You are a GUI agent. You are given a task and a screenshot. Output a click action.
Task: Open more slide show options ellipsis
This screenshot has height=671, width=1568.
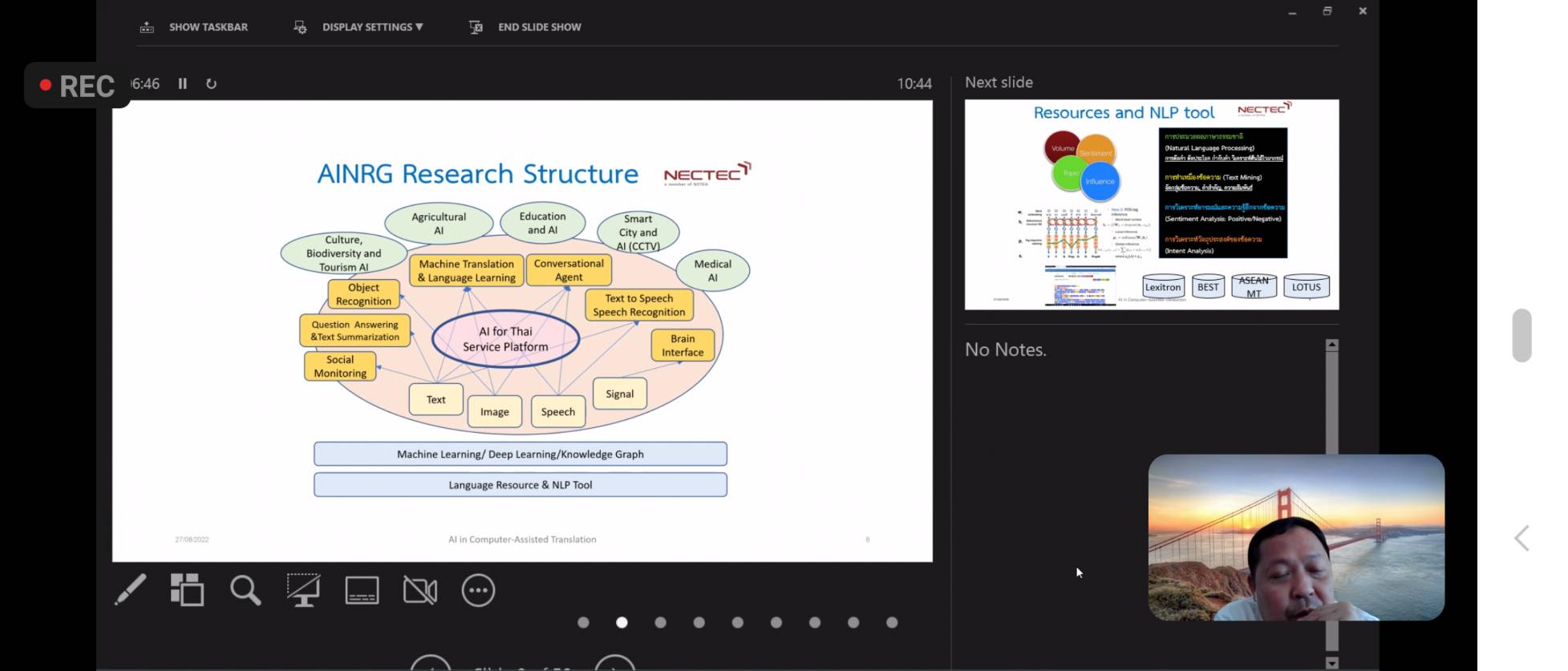478,590
